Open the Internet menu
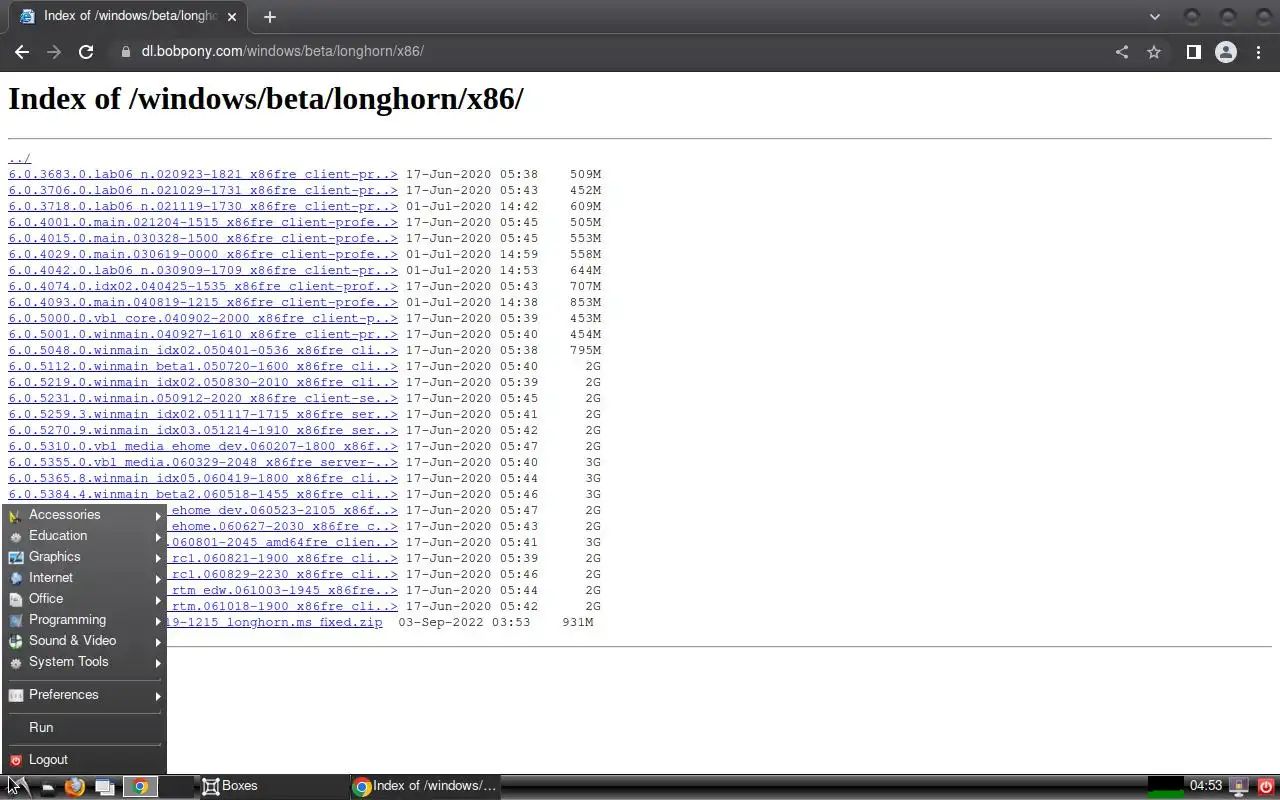1280x800 pixels. click(x=85, y=578)
